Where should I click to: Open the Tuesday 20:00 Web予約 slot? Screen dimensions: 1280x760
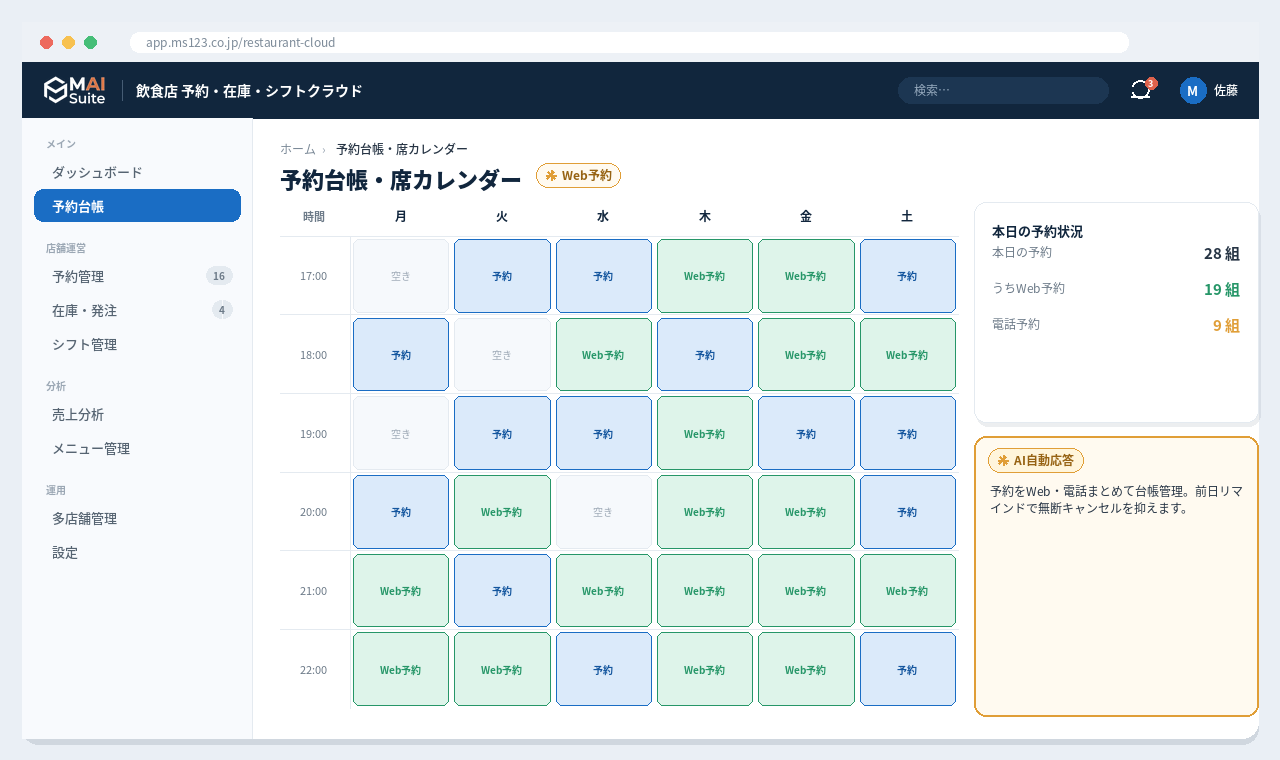click(502, 512)
